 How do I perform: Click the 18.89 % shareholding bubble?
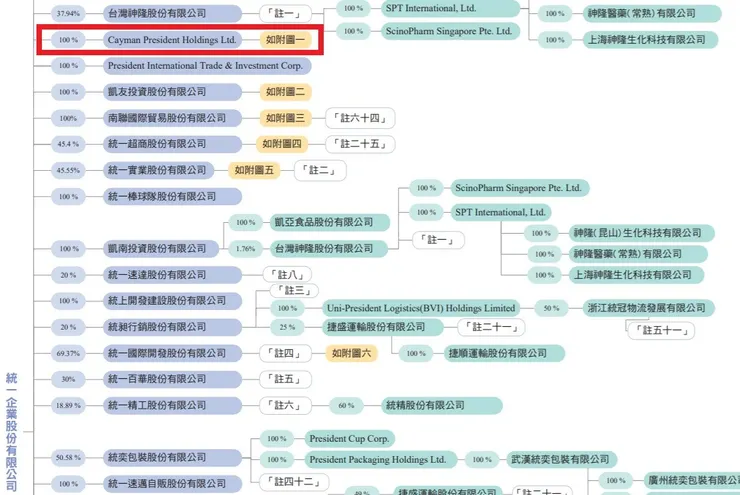coord(68,405)
